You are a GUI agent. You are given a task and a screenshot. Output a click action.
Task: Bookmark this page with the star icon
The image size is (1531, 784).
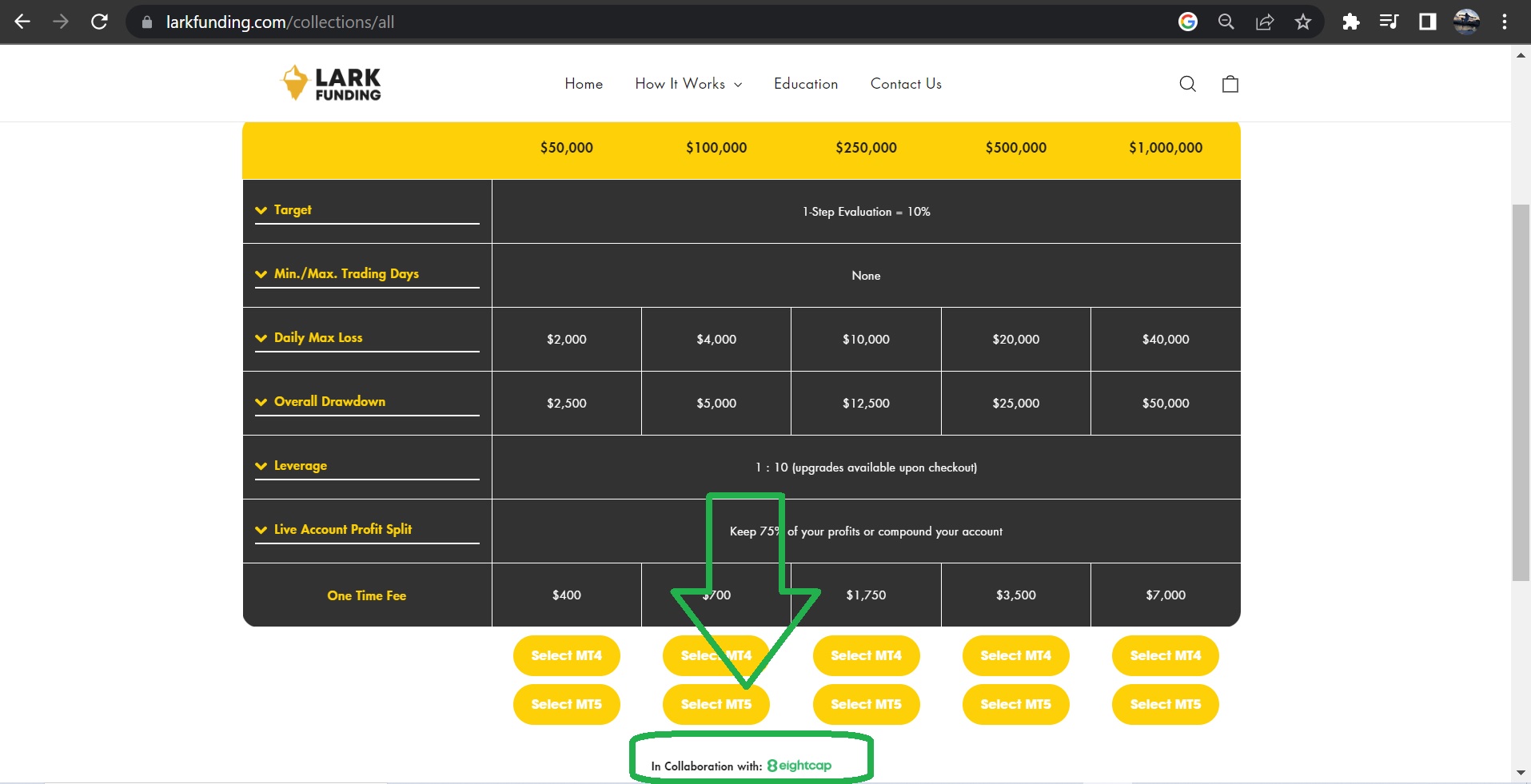(1302, 22)
